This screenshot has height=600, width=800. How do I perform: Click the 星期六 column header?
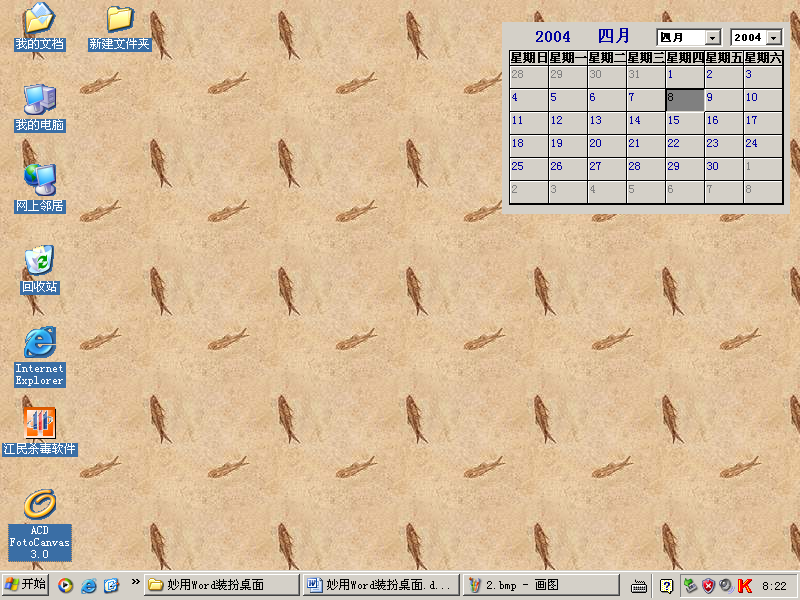coord(763,58)
